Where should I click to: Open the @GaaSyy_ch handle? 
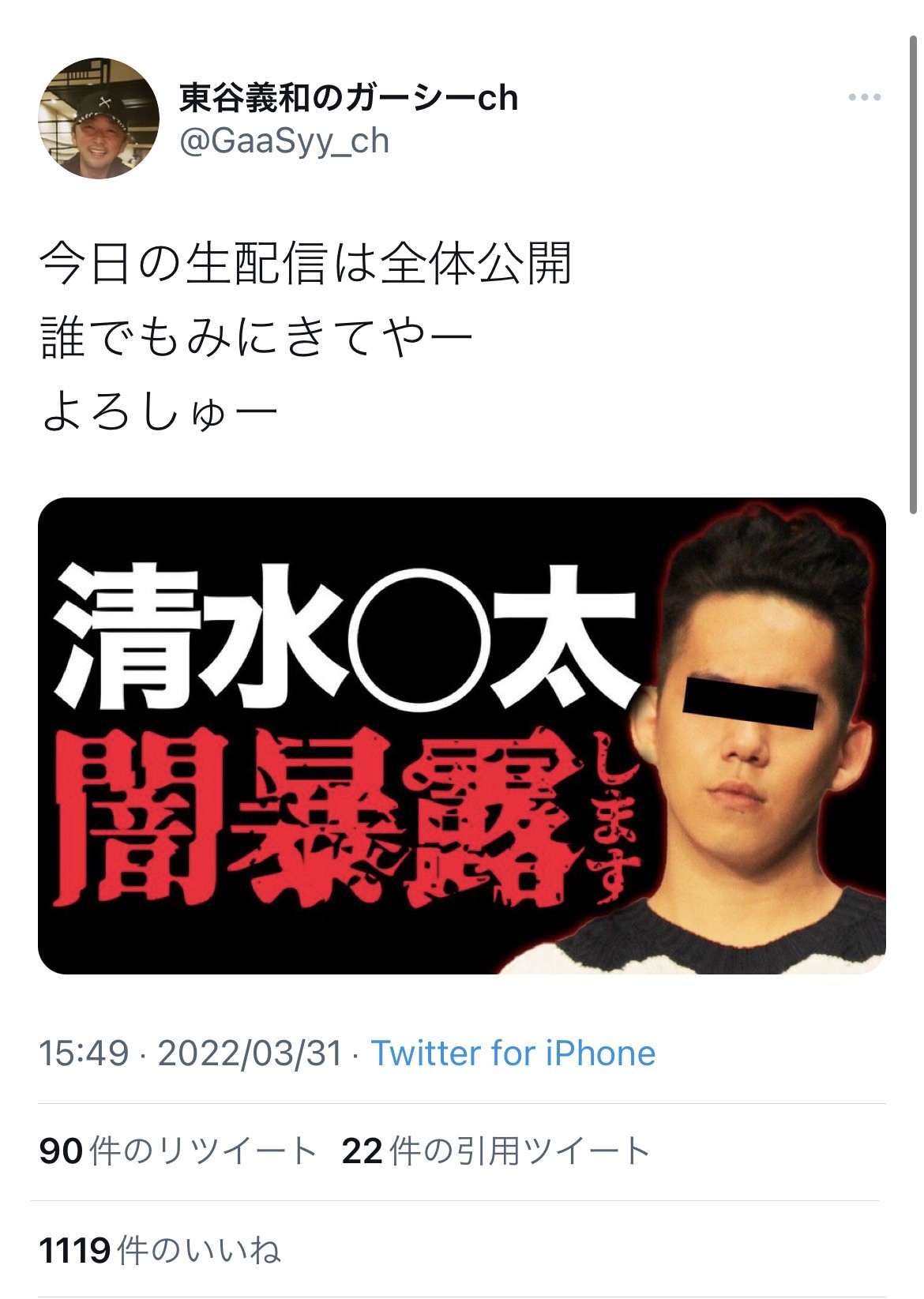[x=284, y=141]
